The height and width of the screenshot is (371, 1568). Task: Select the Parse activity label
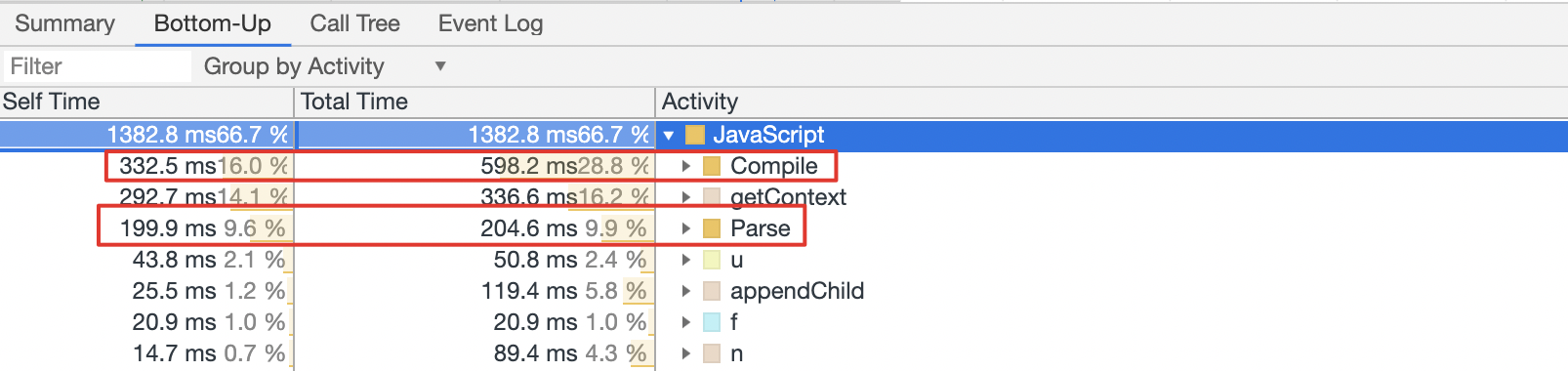(760, 228)
